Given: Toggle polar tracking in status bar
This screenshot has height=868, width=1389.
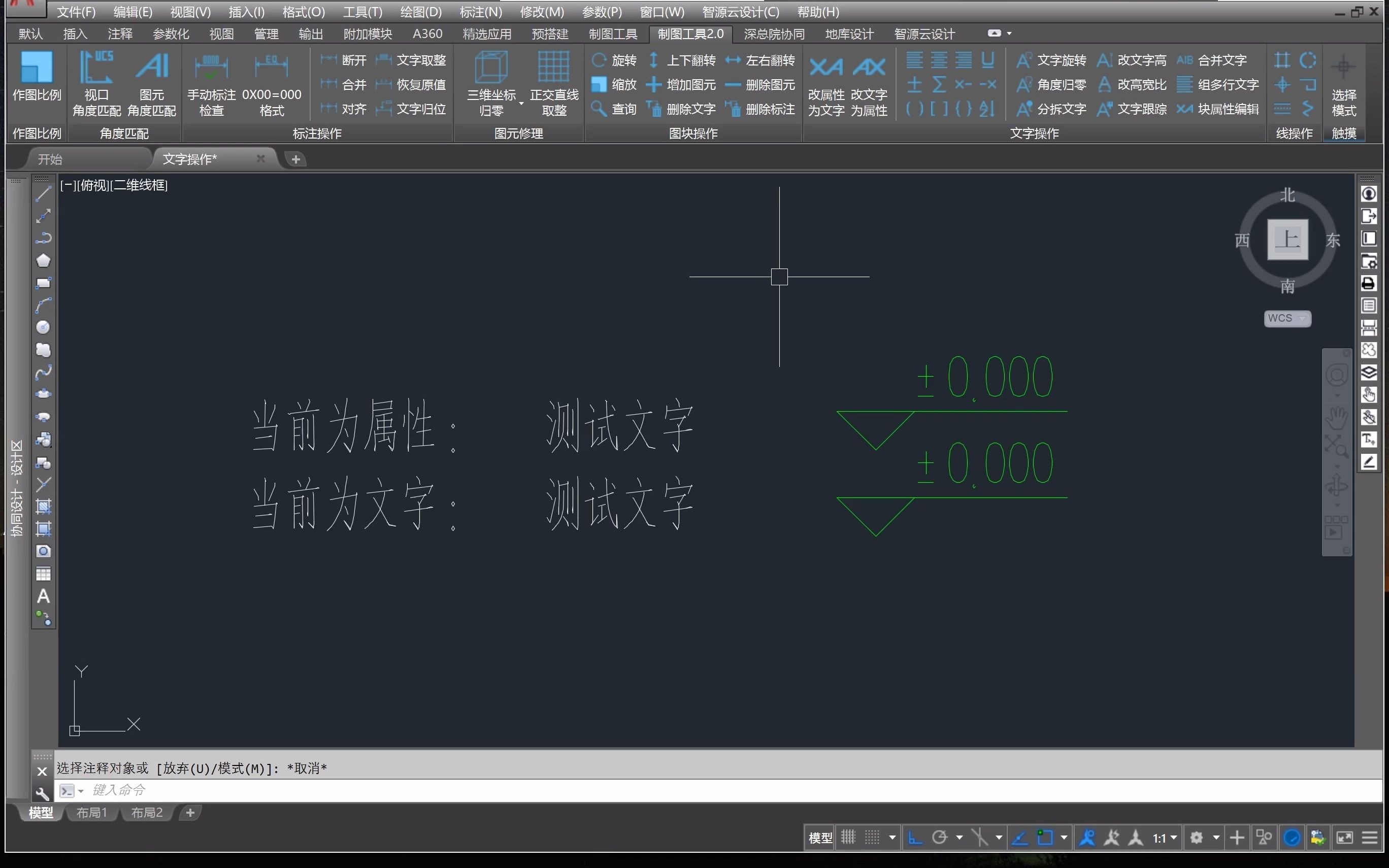Looking at the screenshot, I should tap(940, 838).
